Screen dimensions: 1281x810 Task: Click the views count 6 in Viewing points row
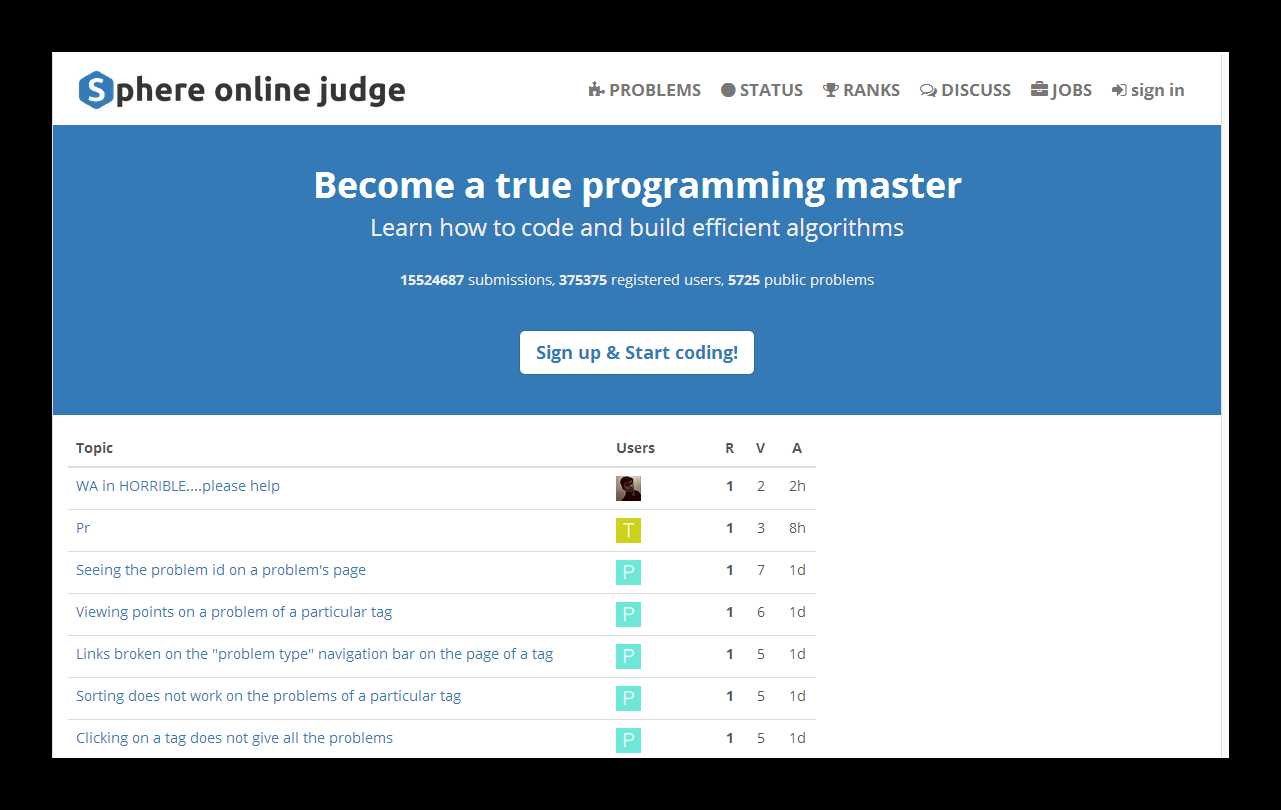tap(760, 612)
